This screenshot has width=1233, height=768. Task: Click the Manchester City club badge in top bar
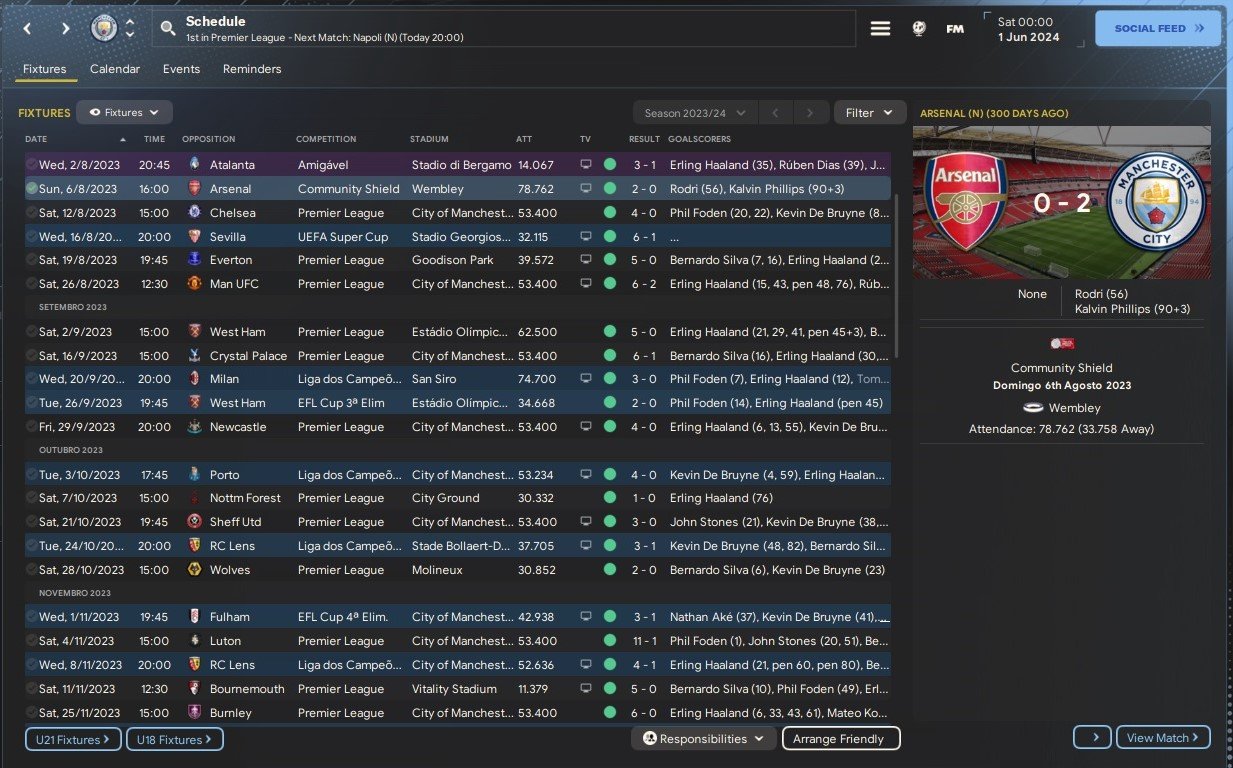[104, 29]
